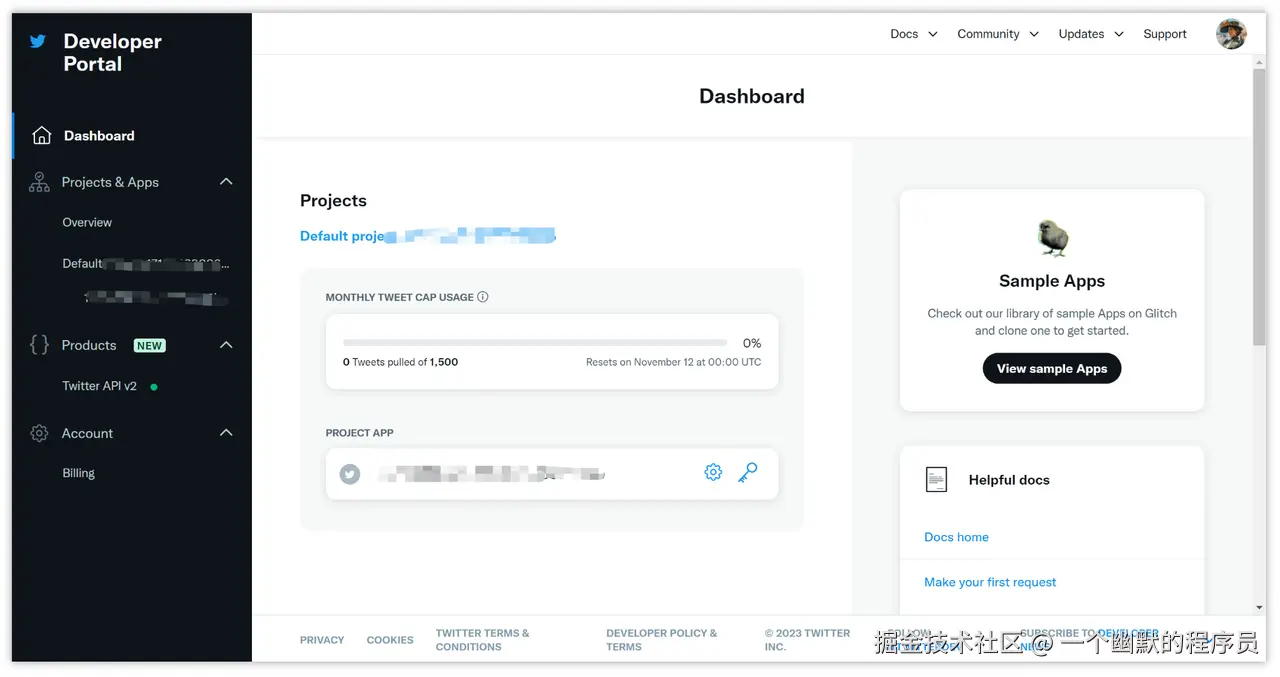This screenshot has height=677, width=1280.
Task: Click the Twitter bird logo
Action: click(x=38, y=41)
